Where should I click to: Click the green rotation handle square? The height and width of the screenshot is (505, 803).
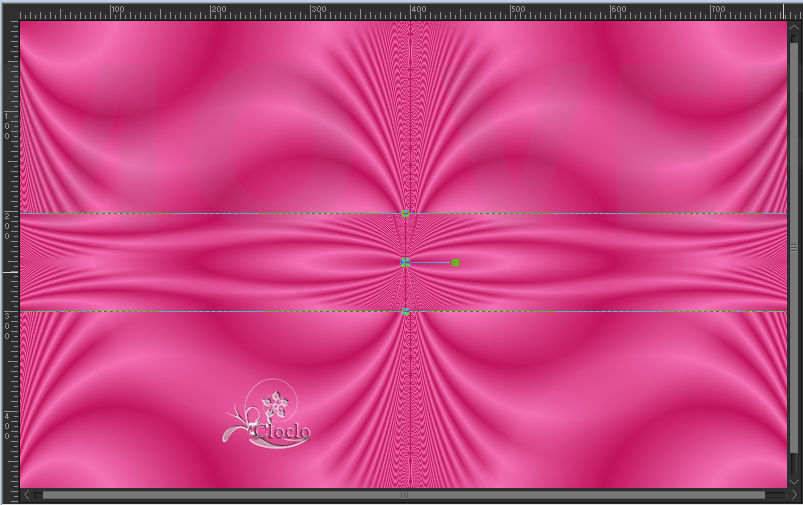coord(455,263)
